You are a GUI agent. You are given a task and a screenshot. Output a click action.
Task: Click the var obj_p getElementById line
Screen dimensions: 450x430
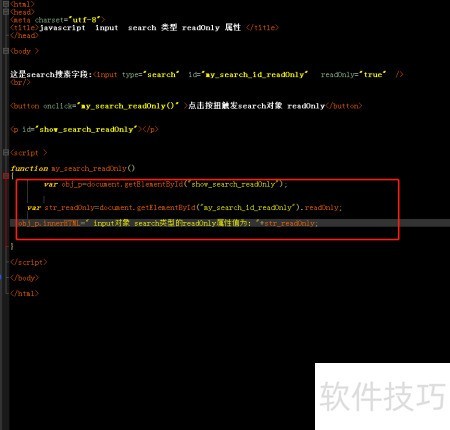pos(165,184)
